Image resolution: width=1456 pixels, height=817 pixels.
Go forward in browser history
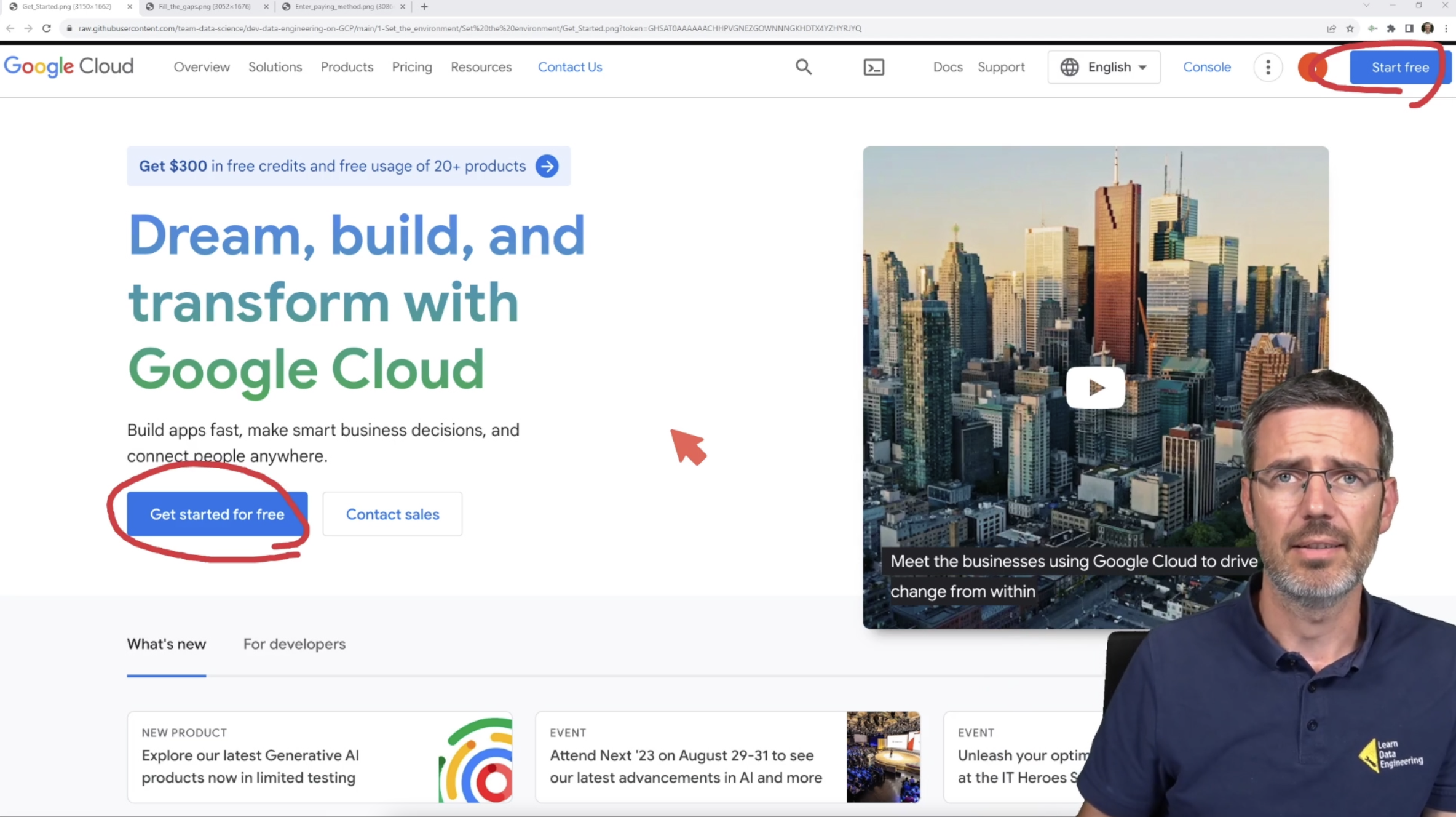[x=28, y=28]
